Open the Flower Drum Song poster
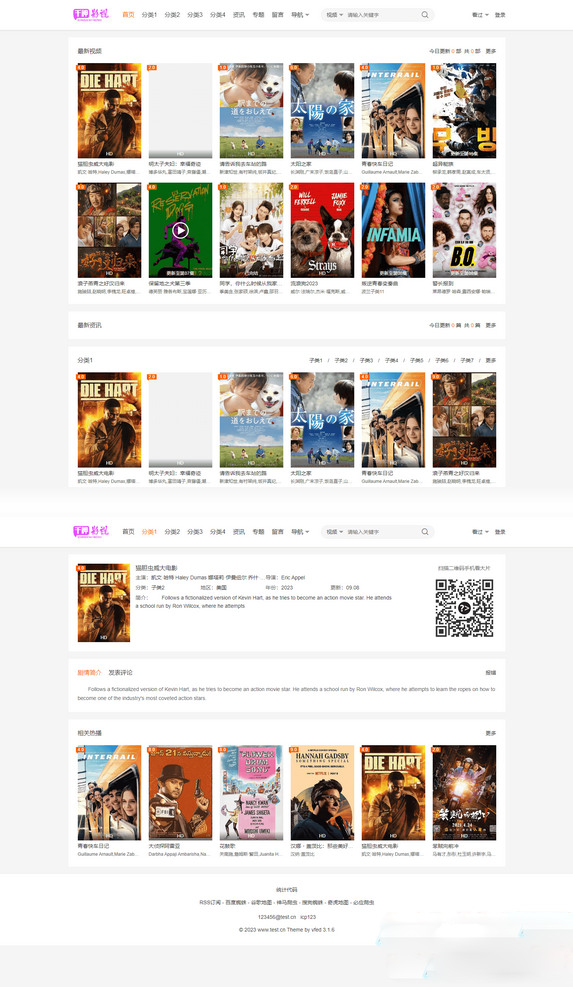573x987 pixels. coord(251,792)
